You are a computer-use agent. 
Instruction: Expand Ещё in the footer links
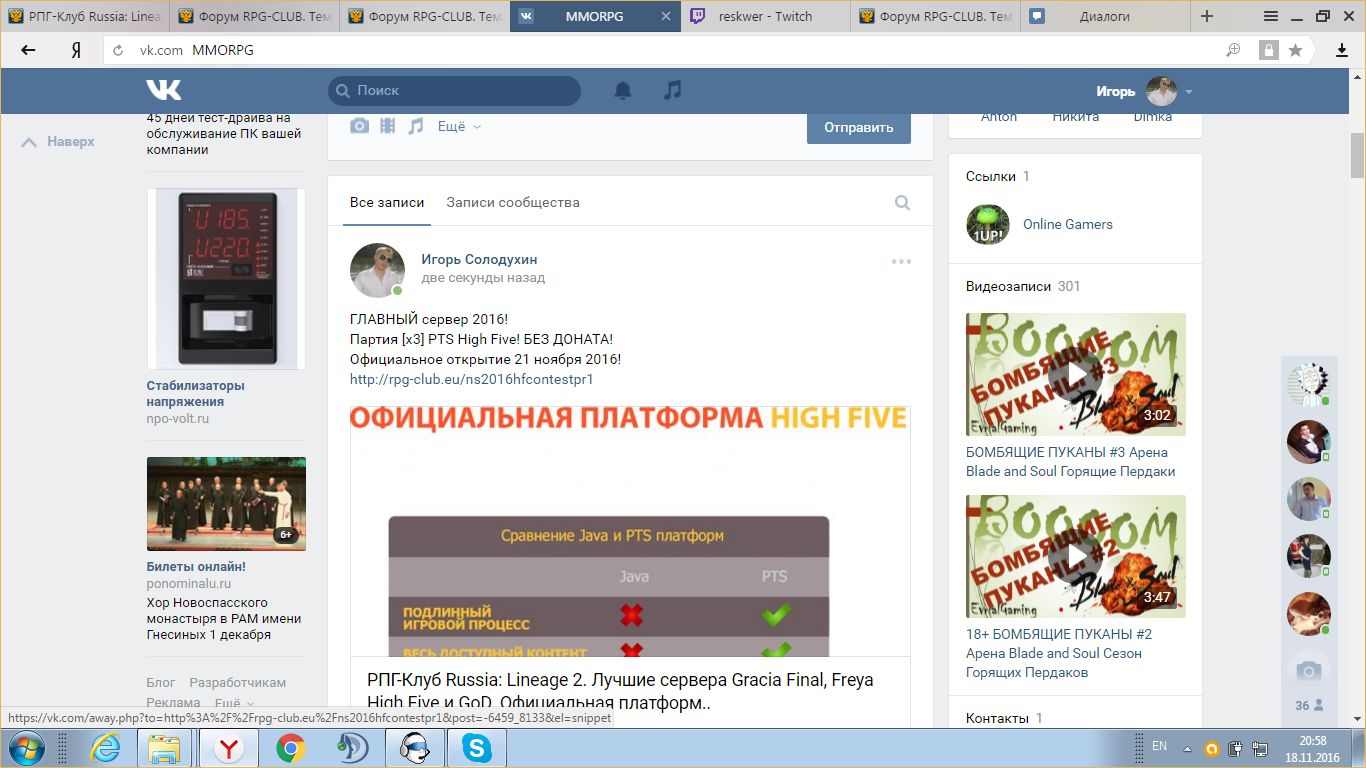(x=234, y=703)
